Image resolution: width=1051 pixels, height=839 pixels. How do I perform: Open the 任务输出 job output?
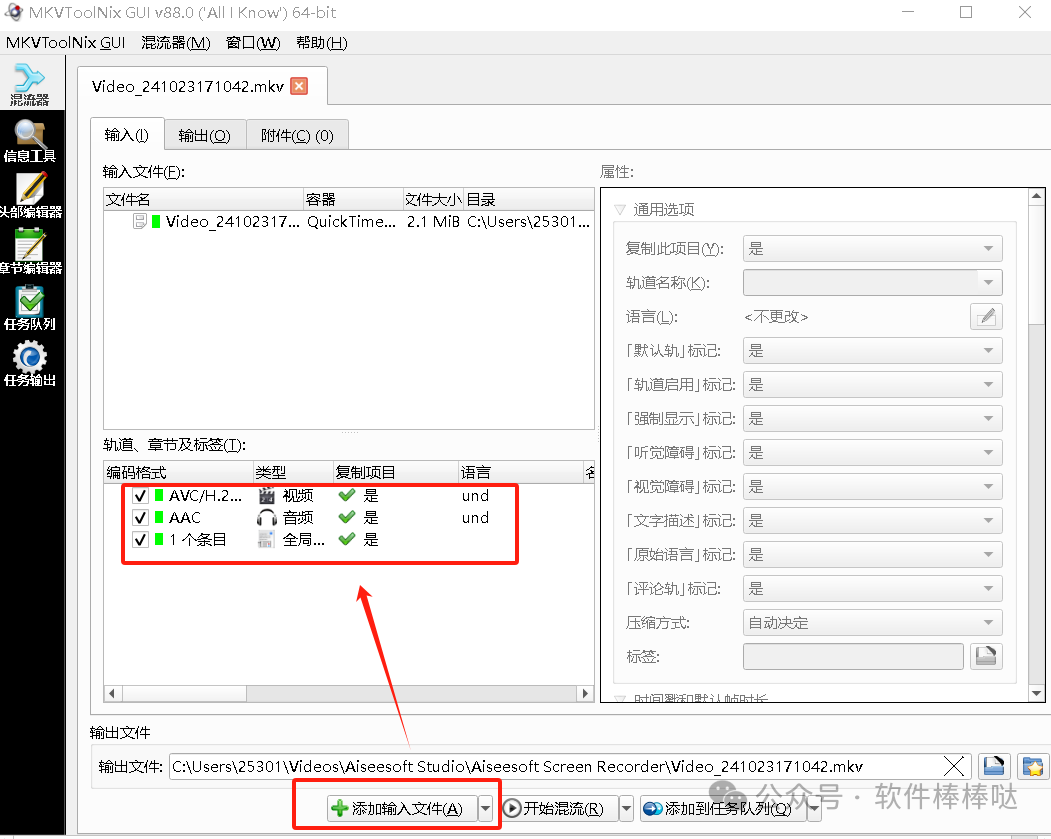coord(30,364)
